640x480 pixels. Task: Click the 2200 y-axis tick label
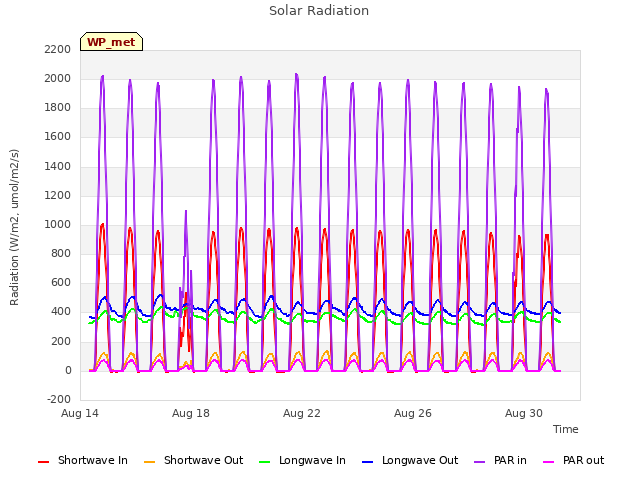point(58,49)
